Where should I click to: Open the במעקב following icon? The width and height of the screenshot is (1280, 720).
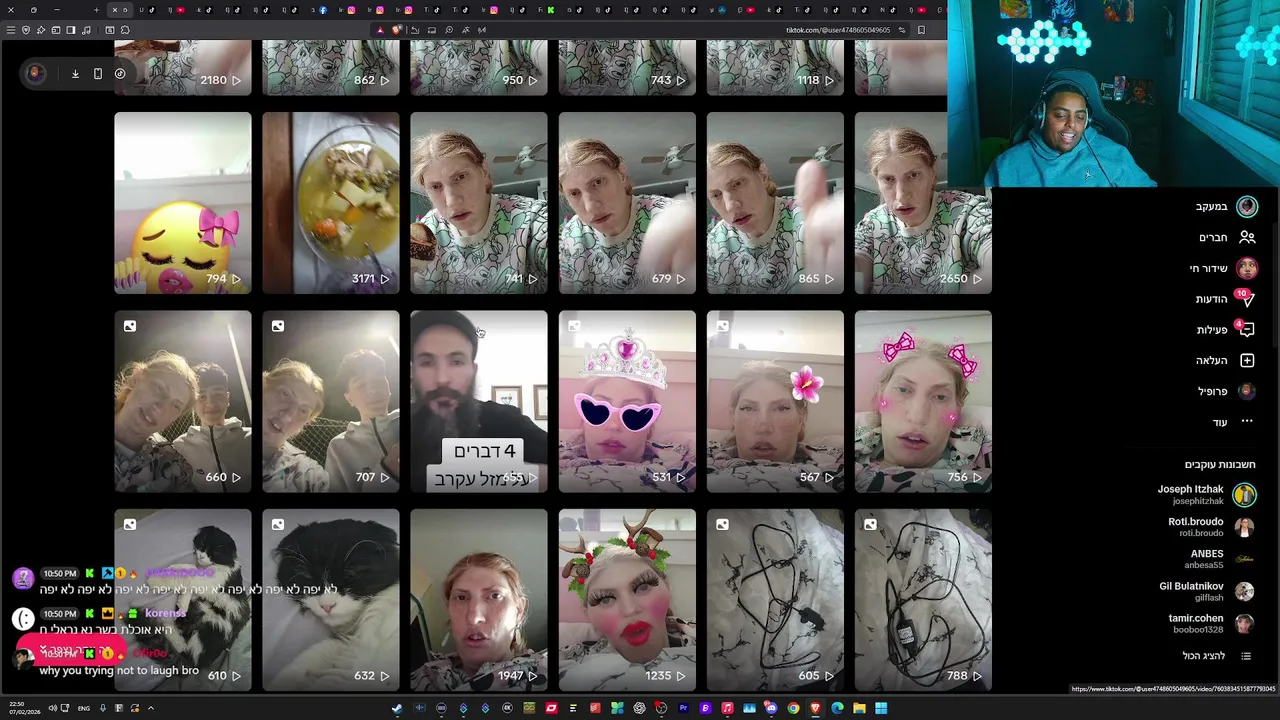pyautogui.click(x=1247, y=206)
